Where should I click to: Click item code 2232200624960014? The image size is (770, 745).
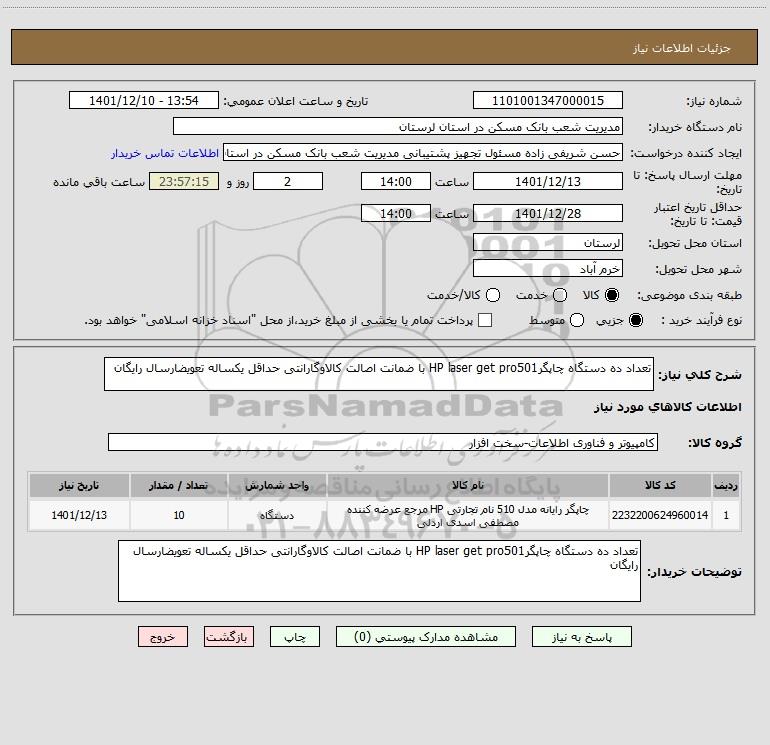[x=660, y=515]
